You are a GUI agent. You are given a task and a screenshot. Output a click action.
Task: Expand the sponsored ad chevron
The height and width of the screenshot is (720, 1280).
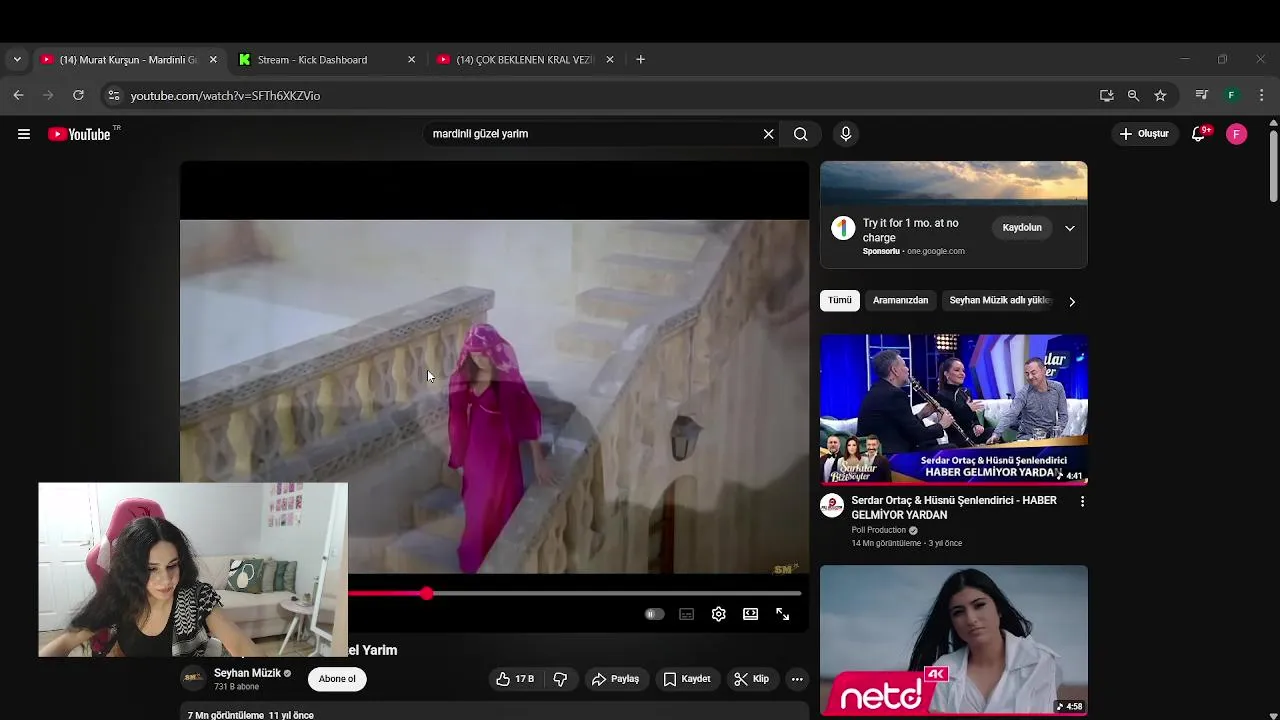coord(1070,228)
